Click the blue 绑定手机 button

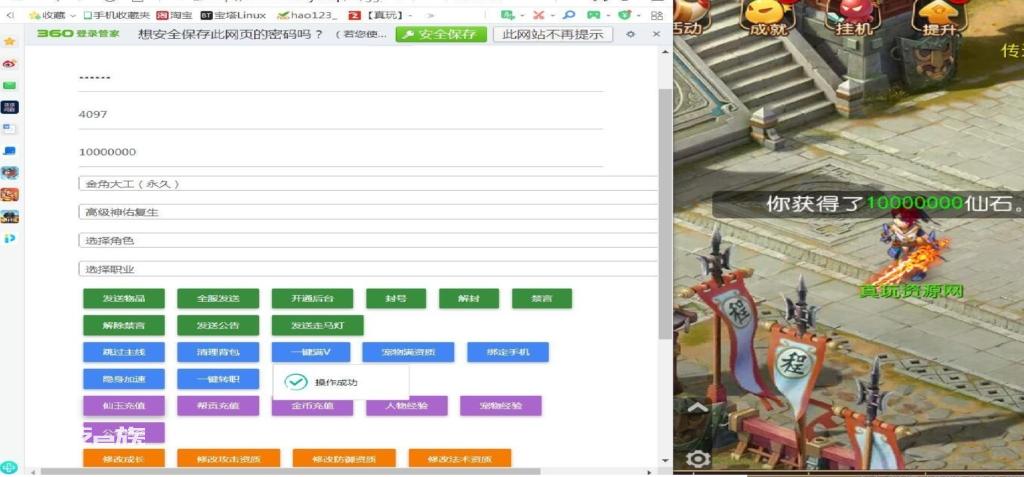(507, 352)
